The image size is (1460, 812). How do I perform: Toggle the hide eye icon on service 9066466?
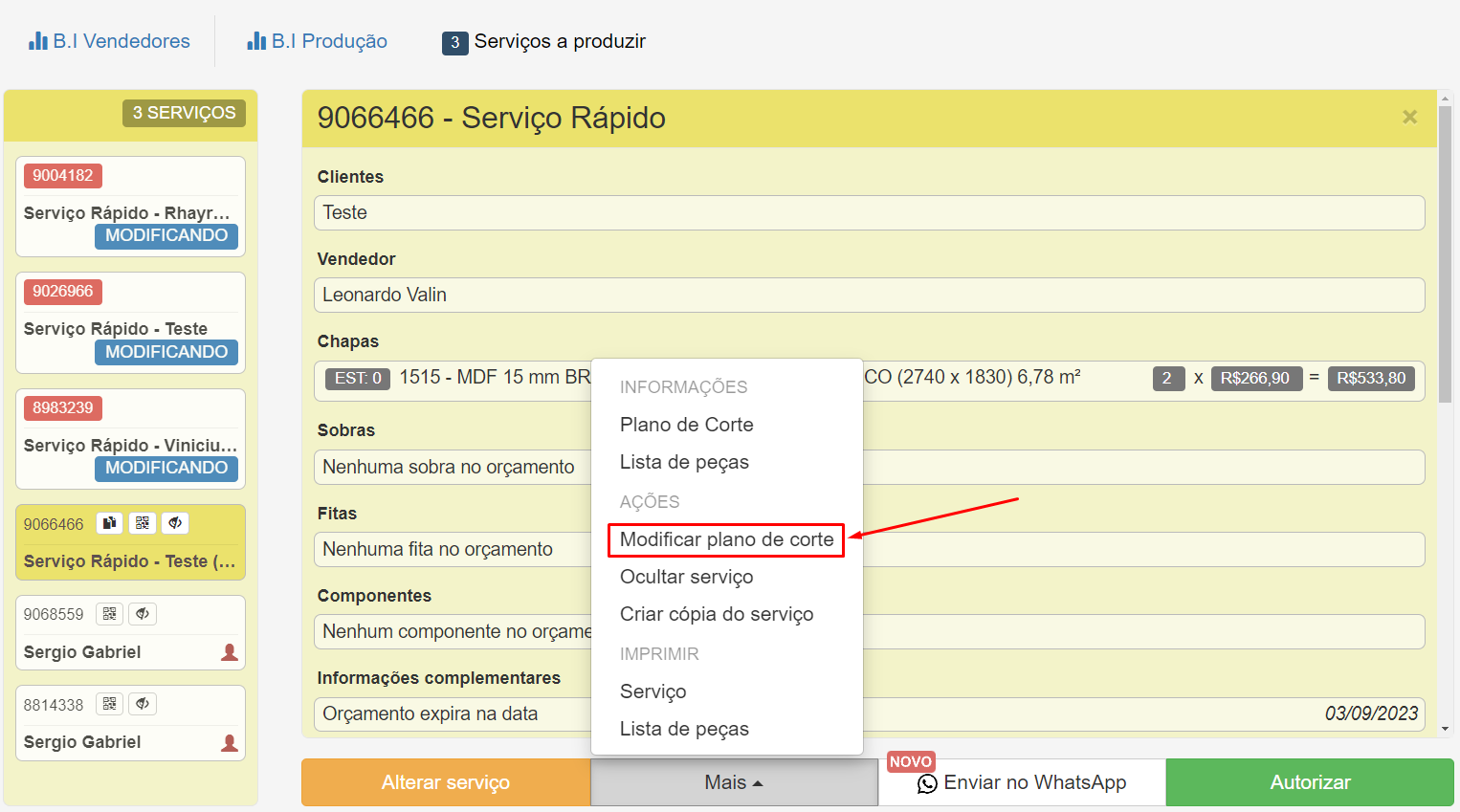[x=175, y=523]
